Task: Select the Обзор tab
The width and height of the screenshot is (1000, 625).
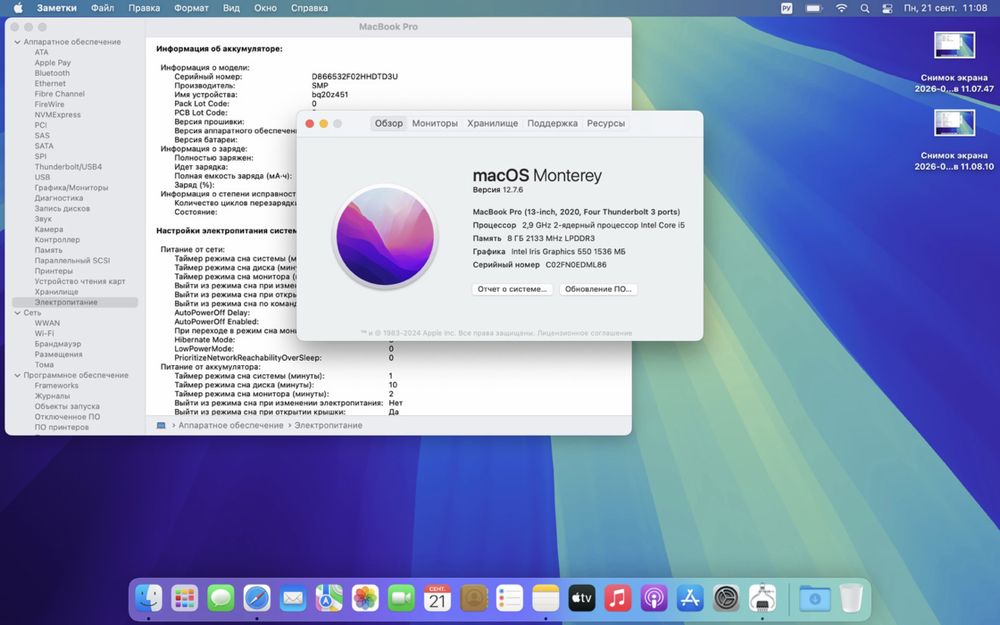Action: tap(388, 124)
